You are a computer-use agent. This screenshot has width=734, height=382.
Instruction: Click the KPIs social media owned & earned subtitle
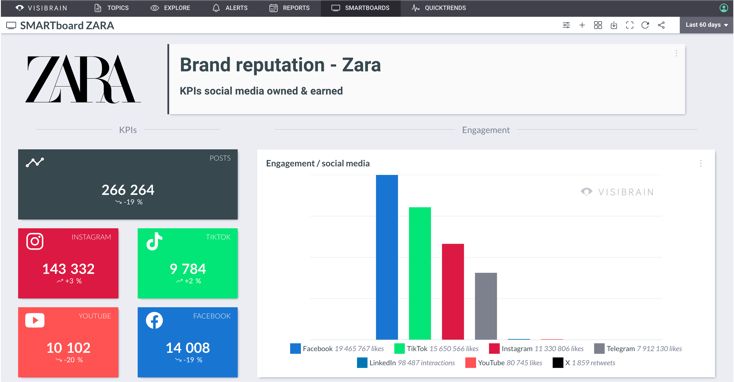(261, 91)
